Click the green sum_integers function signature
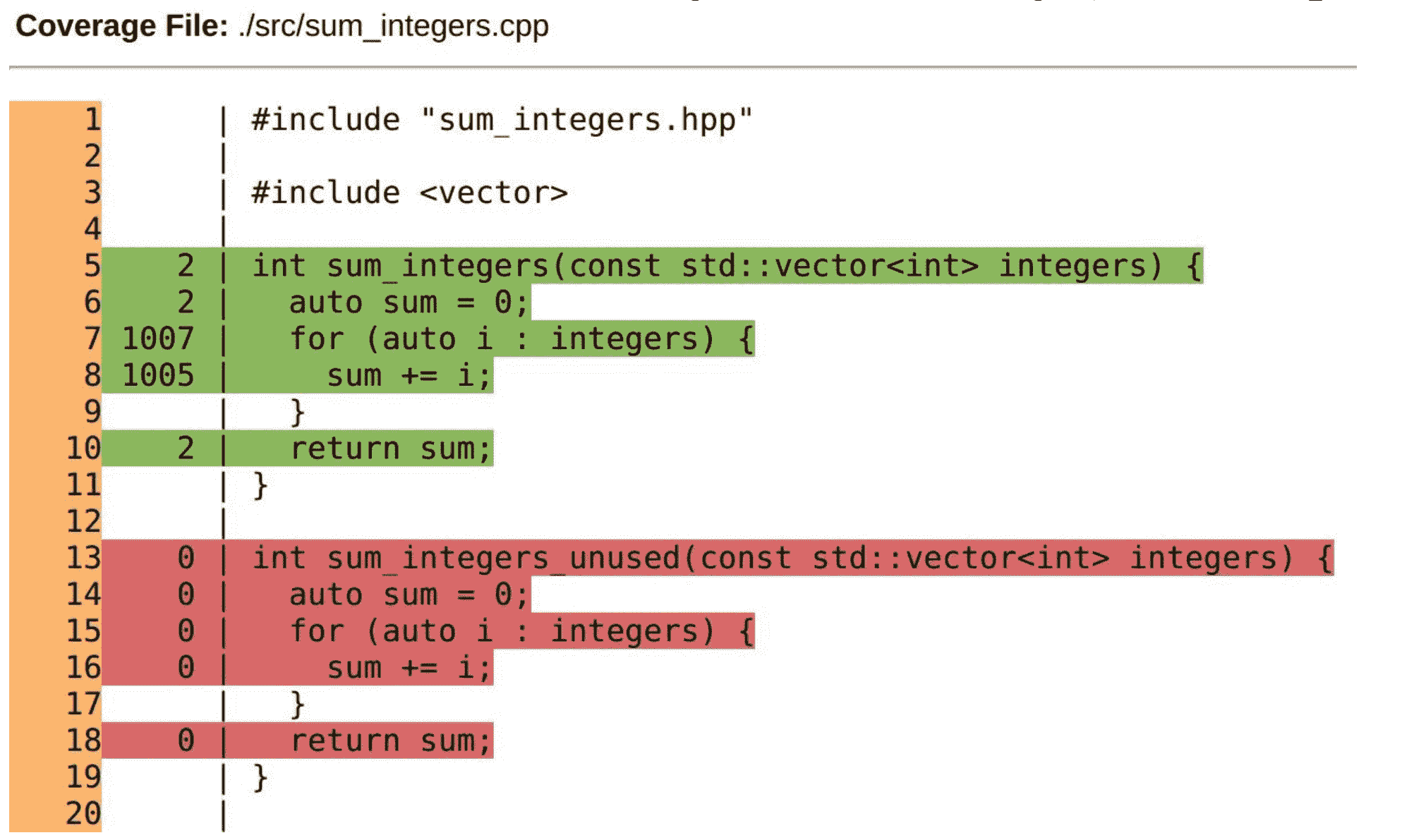 [726, 266]
